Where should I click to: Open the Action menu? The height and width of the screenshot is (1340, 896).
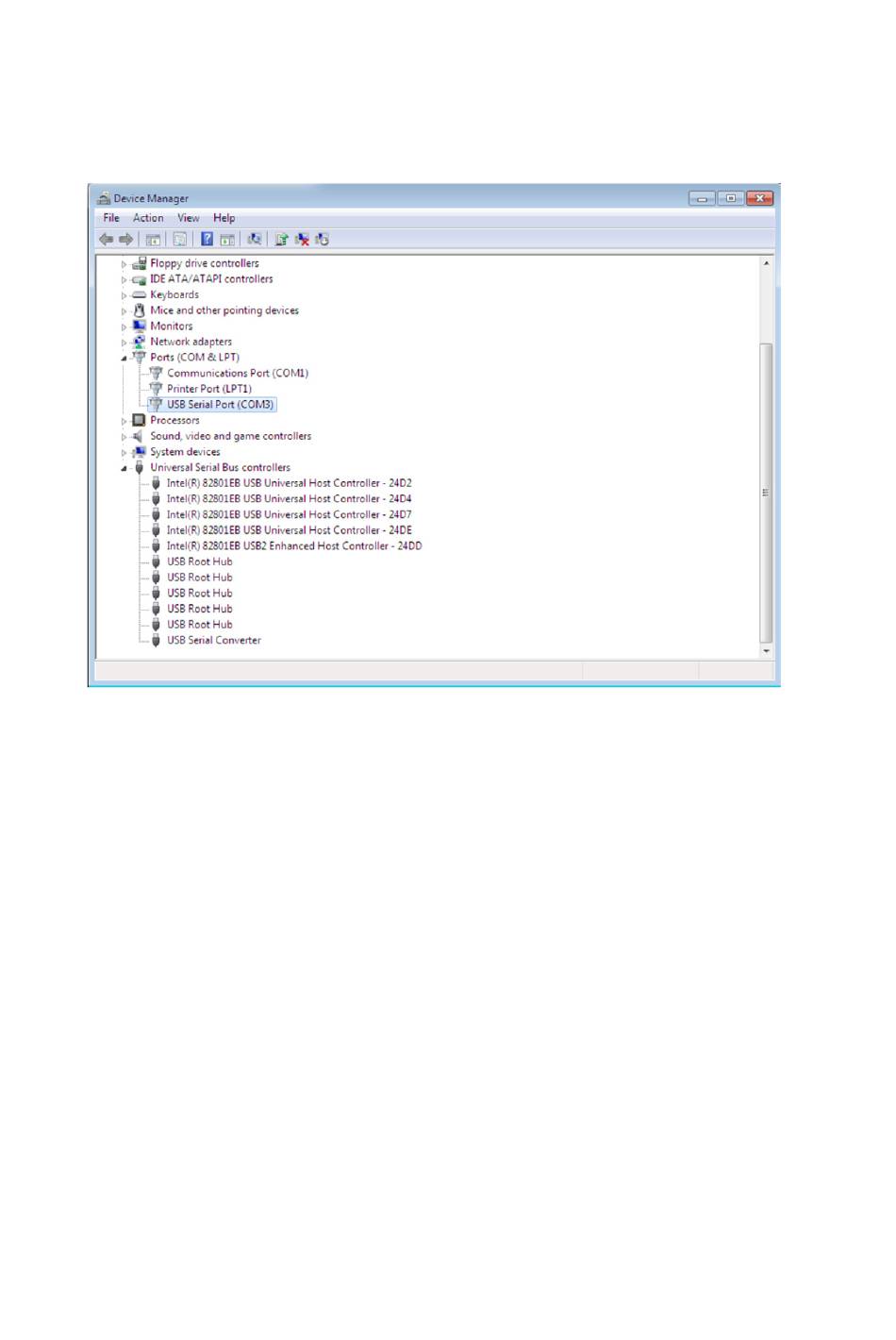coord(148,218)
